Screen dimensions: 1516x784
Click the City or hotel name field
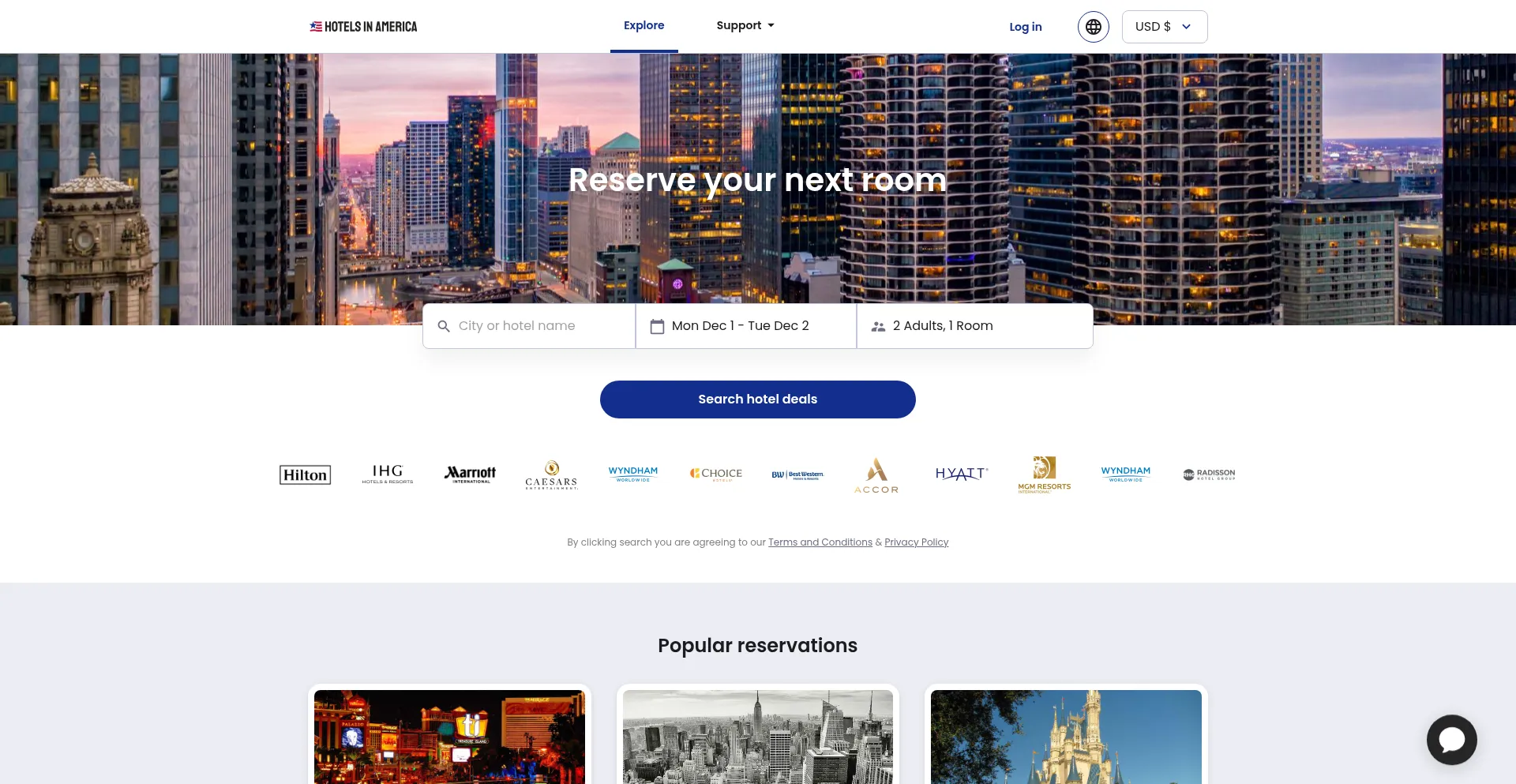[x=529, y=326]
